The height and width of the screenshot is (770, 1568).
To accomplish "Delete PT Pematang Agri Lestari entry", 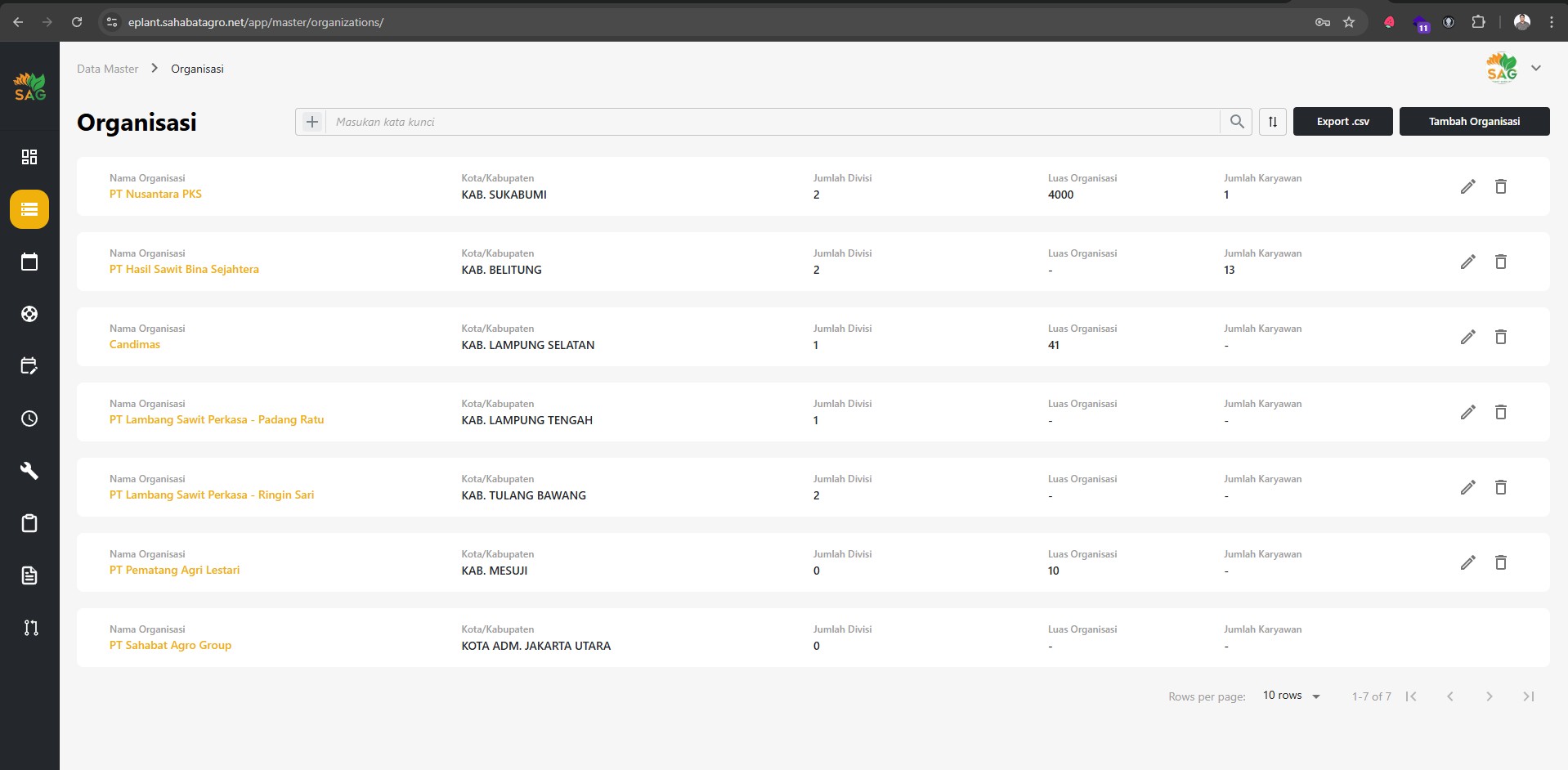I will coord(1500,562).
